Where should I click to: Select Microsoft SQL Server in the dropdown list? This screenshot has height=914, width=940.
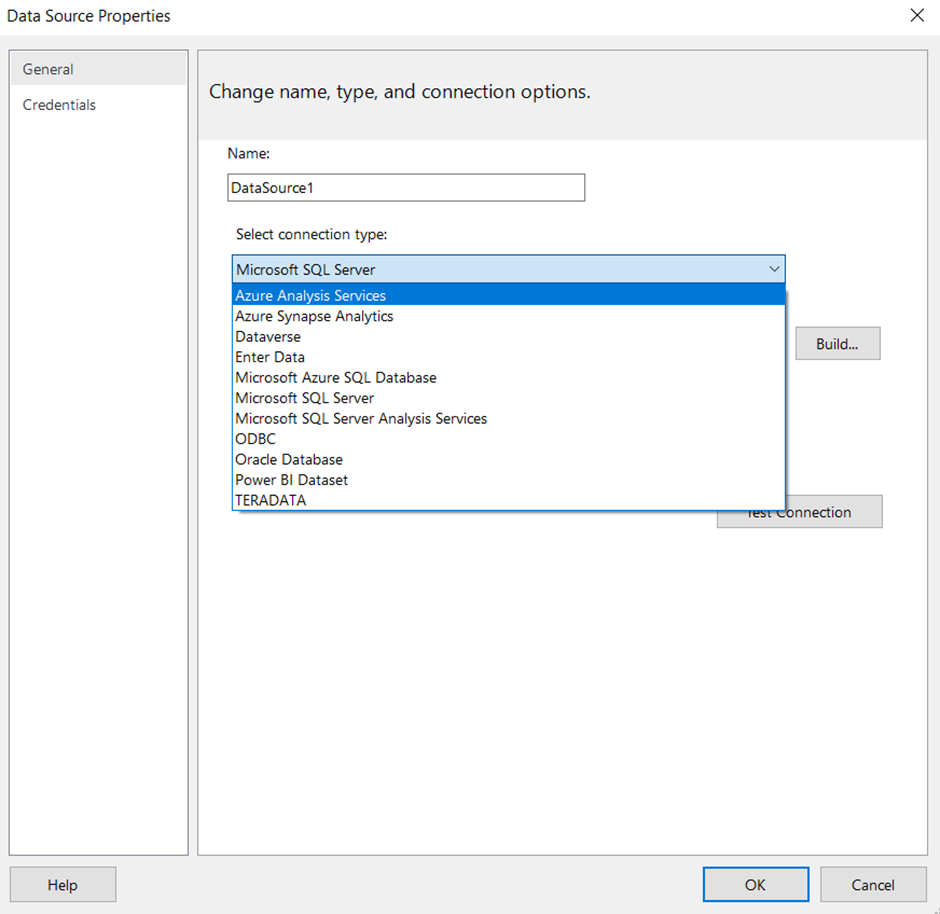508,398
